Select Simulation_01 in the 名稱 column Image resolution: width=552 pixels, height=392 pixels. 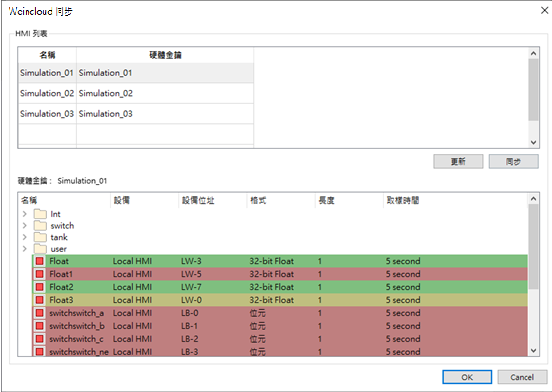click(x=47, y=73)
